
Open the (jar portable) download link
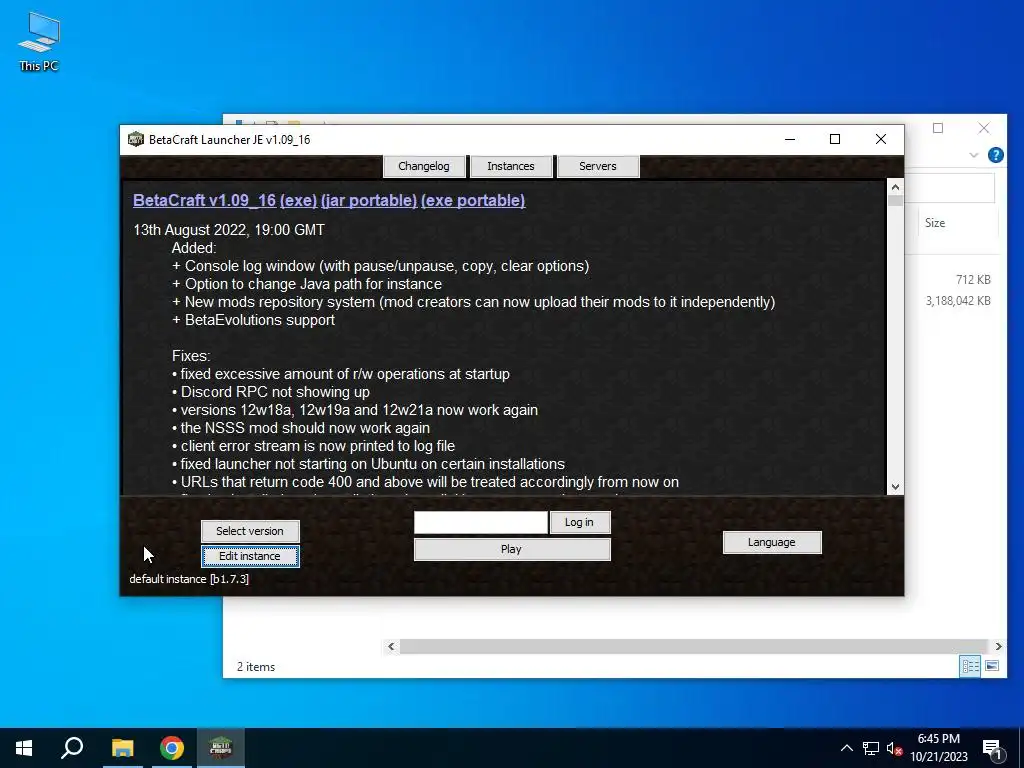point(369,200)
